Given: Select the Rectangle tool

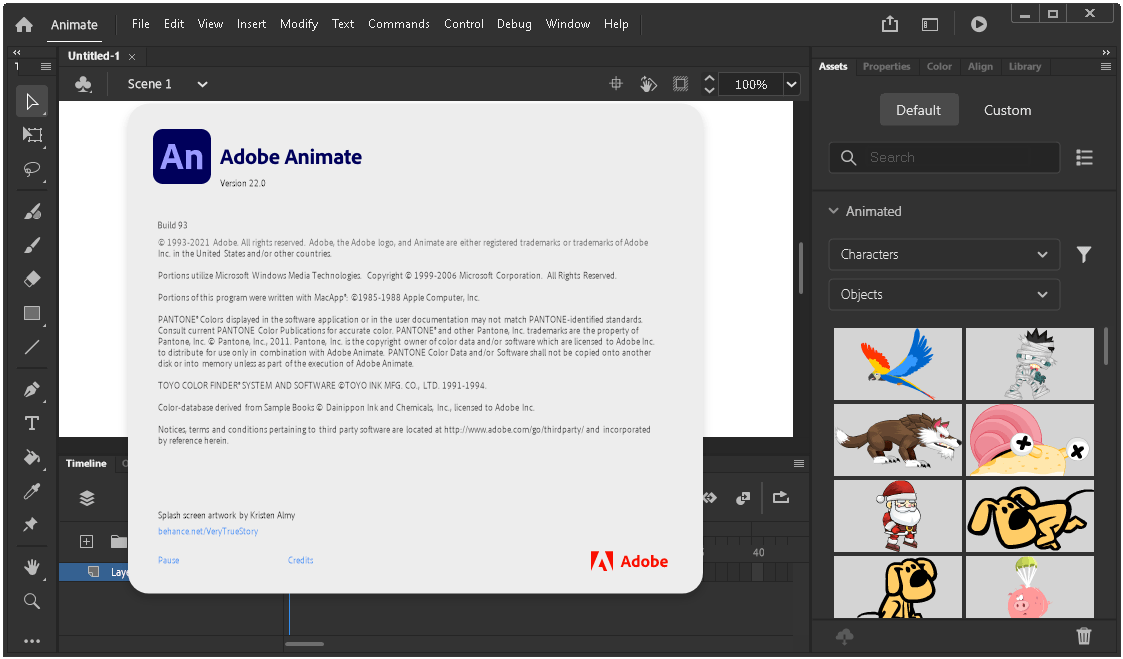Looking at the screenshot, I should click(32, 313).
